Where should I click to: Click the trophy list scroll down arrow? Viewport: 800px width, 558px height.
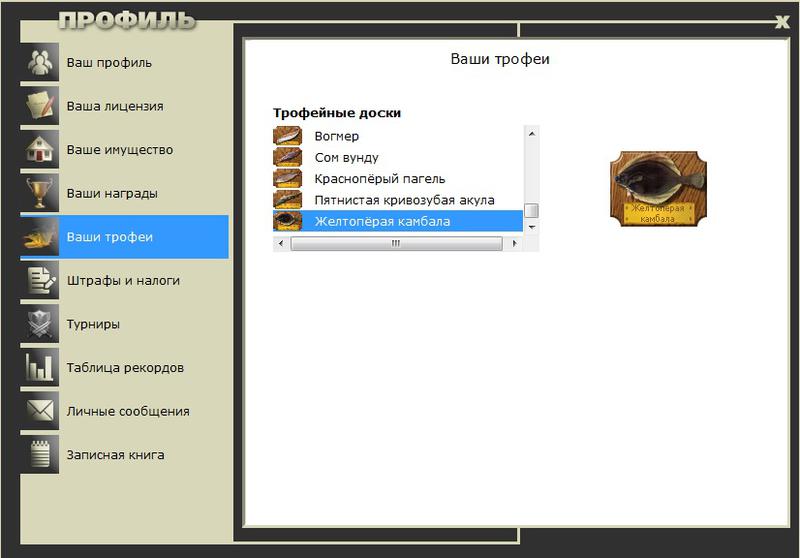pos(532,227)
